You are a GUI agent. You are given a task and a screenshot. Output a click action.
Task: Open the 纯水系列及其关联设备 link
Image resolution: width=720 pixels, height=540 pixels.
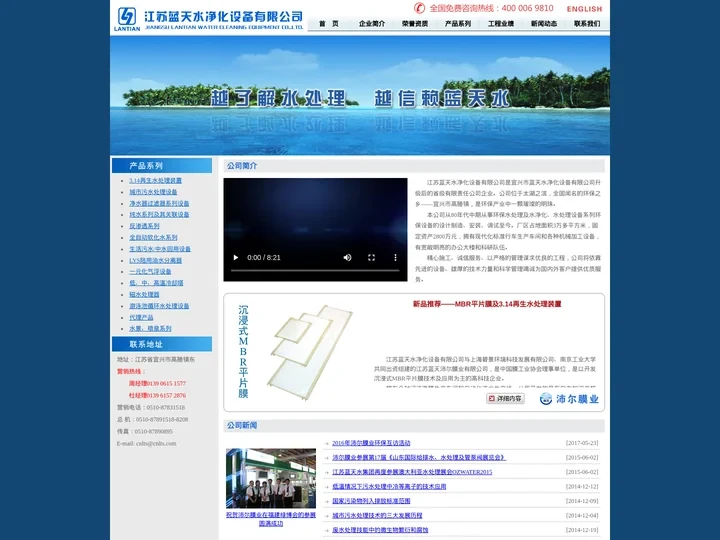pyautogui.click(x=159, y=214)
